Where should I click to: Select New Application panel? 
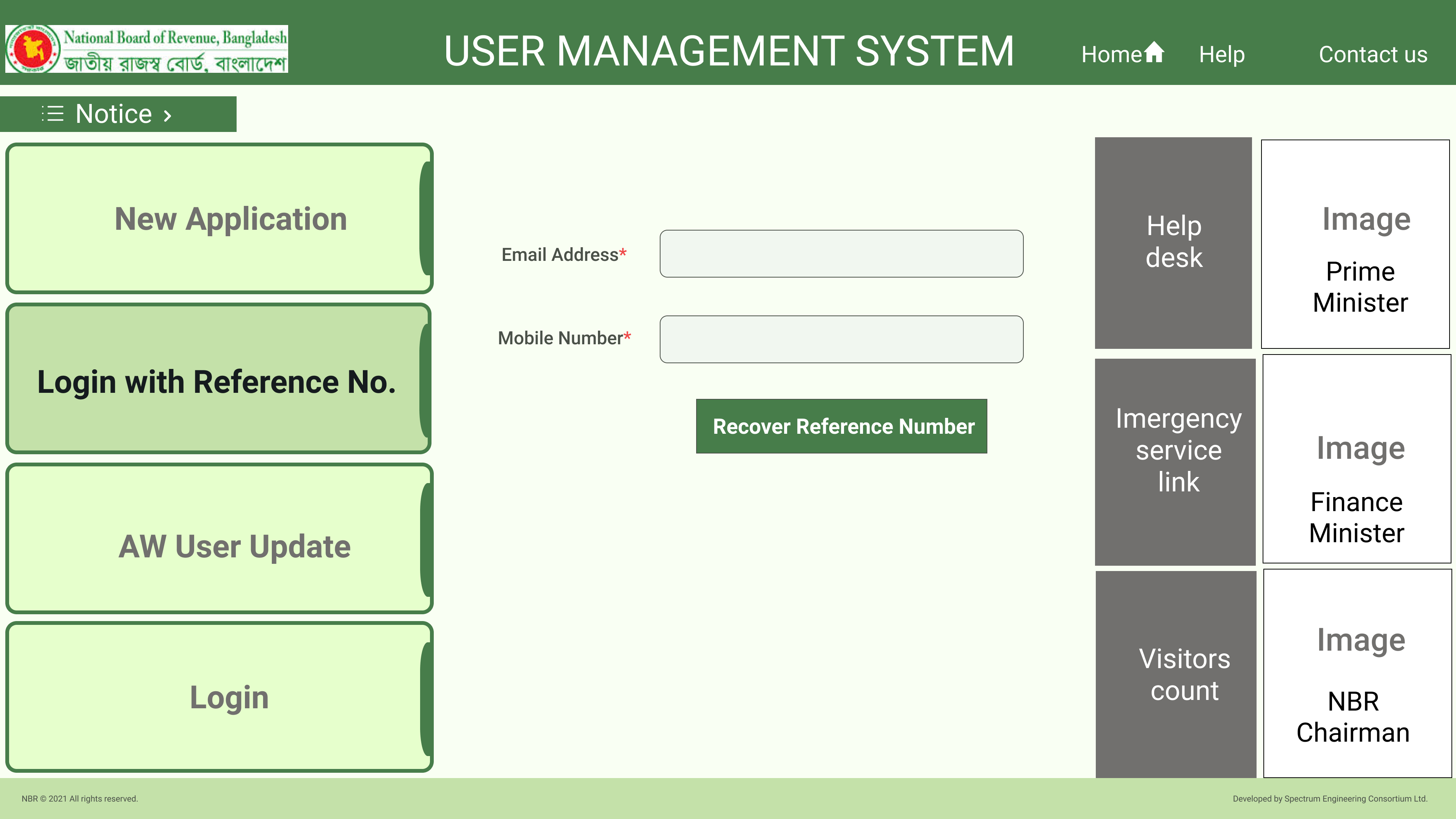click(x=219, y=219)
